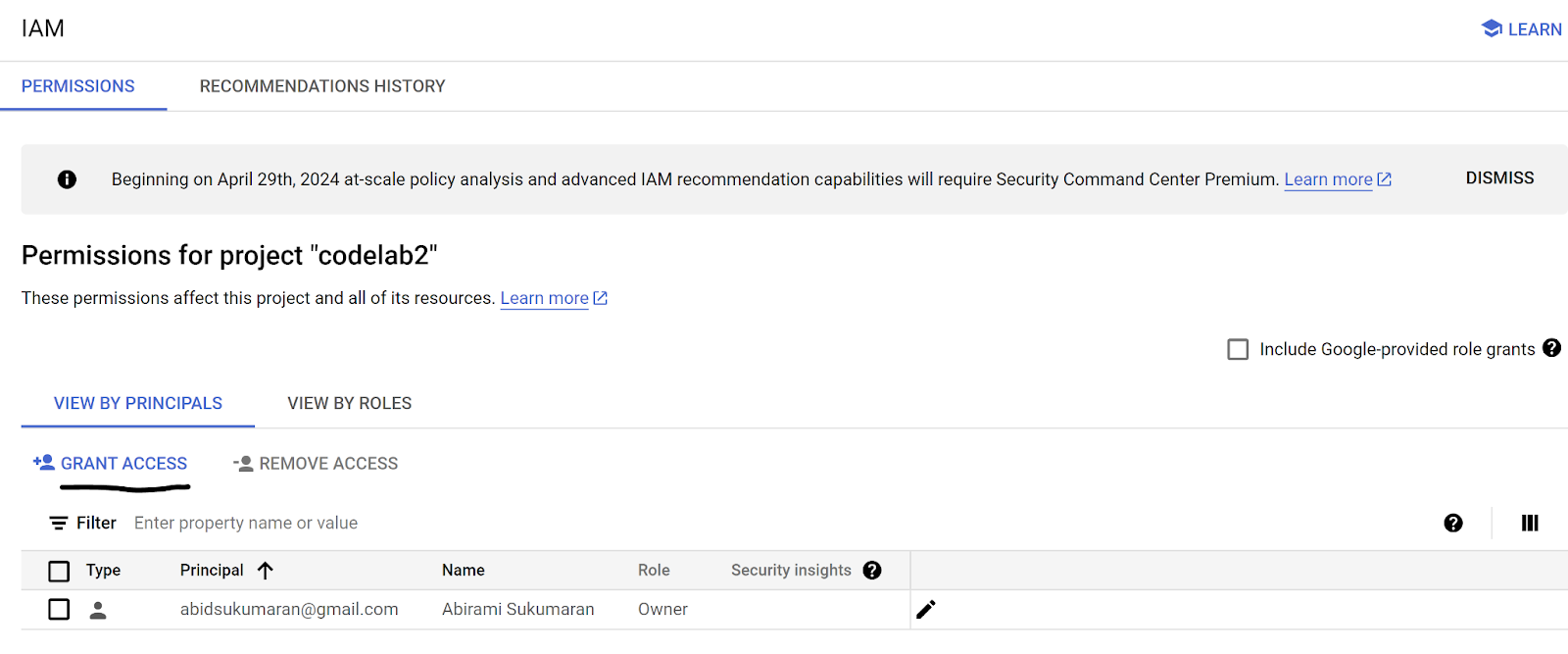Enable Include Google-provided role grants checkbox
This screenshot has height=654, width=1568.
click(1238, 349)
